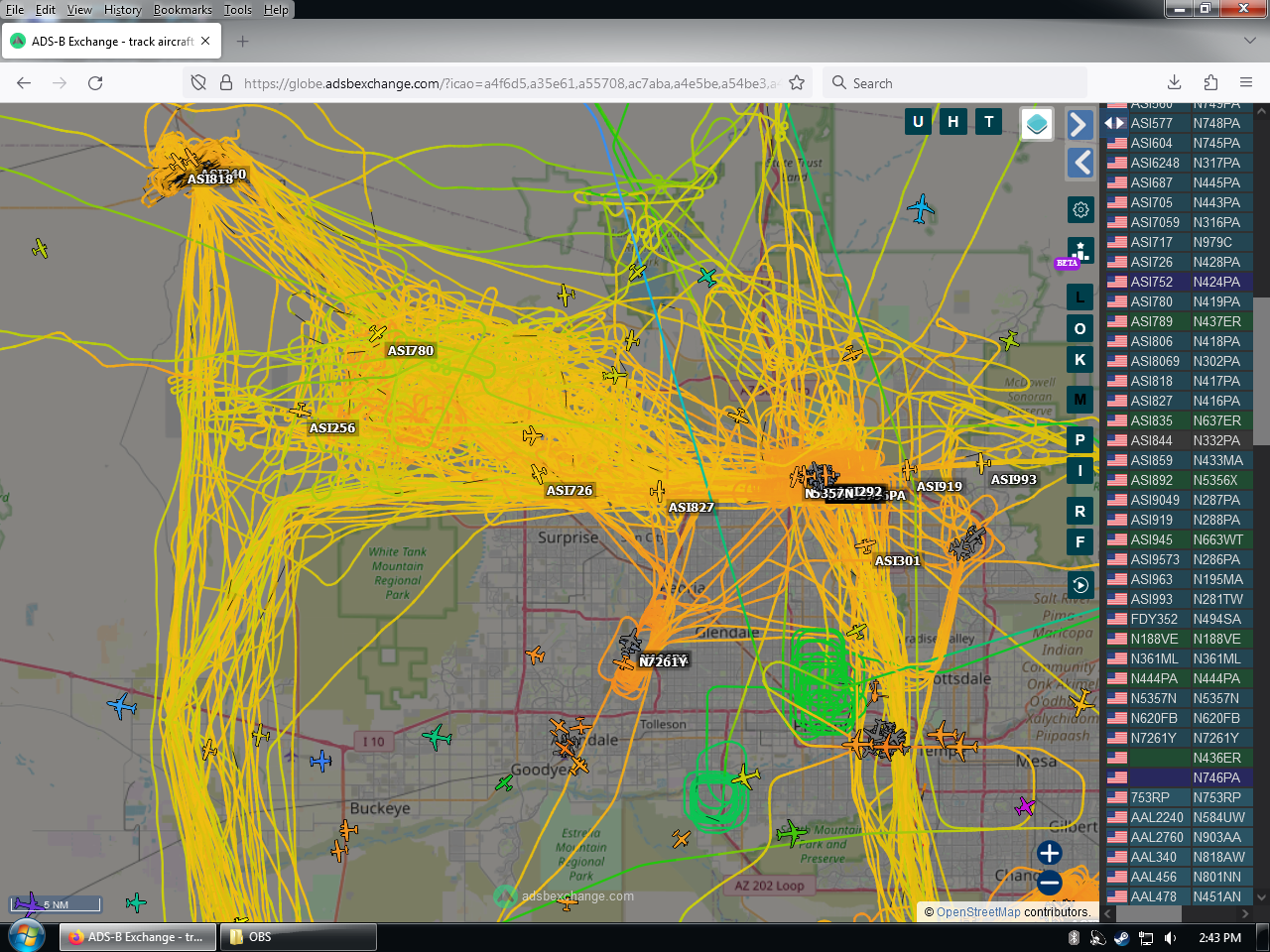Bookmark this page with the star icon

797,83
